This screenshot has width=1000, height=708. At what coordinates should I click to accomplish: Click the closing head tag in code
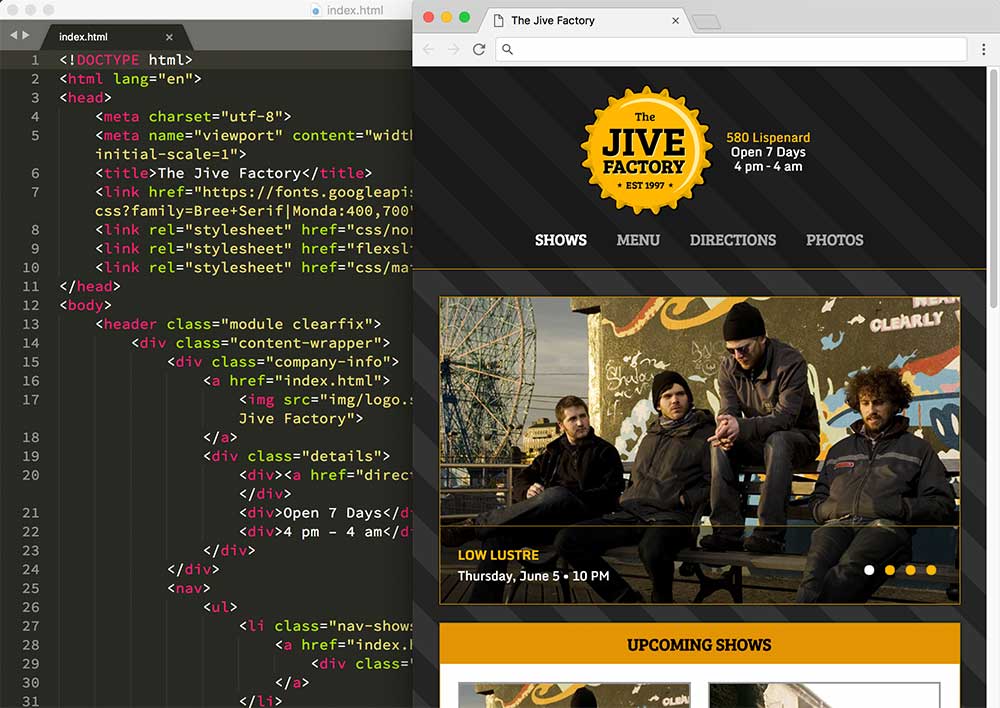click(x=89, y=286)
